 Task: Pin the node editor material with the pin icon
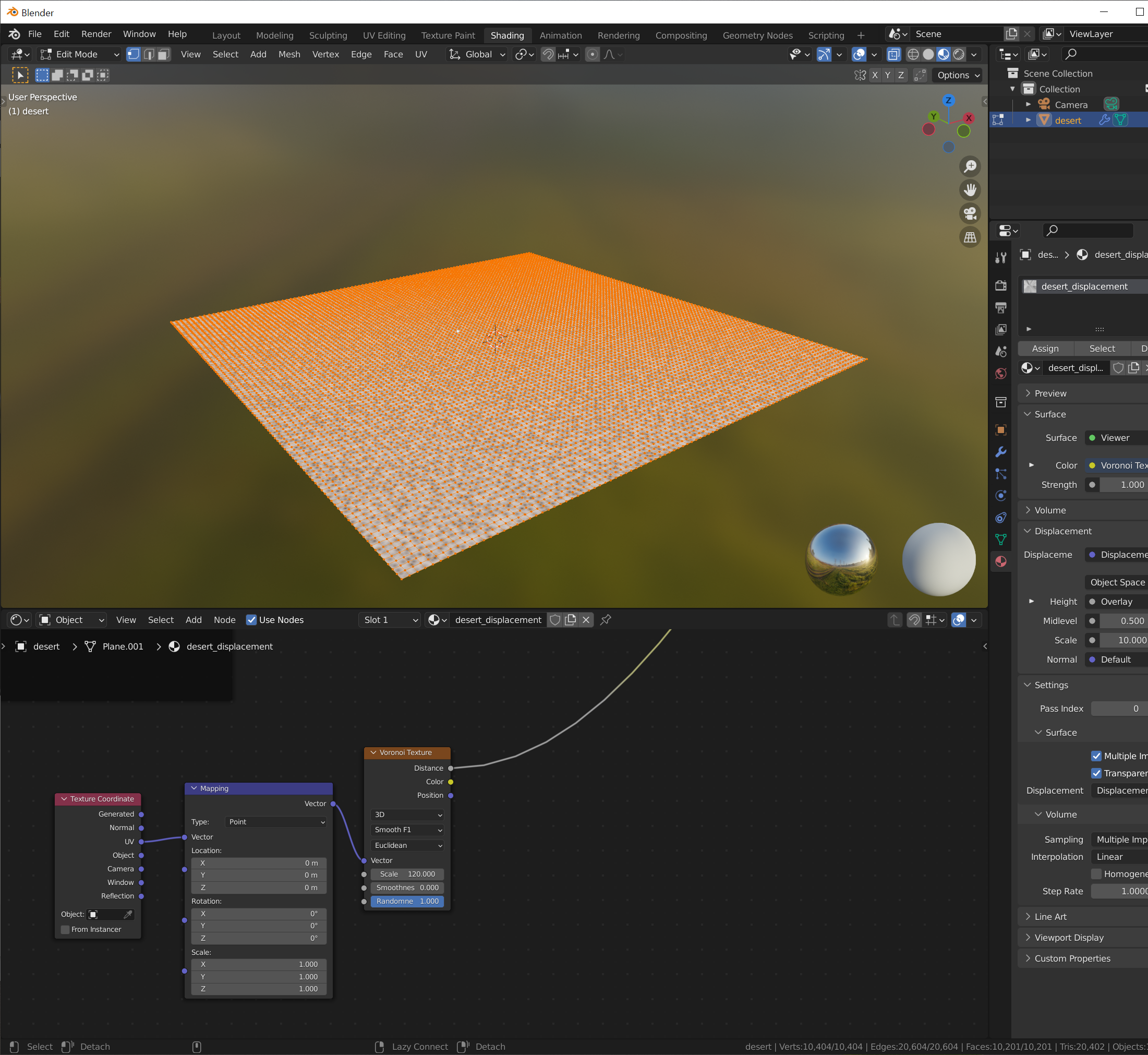[x=606, y=620]
